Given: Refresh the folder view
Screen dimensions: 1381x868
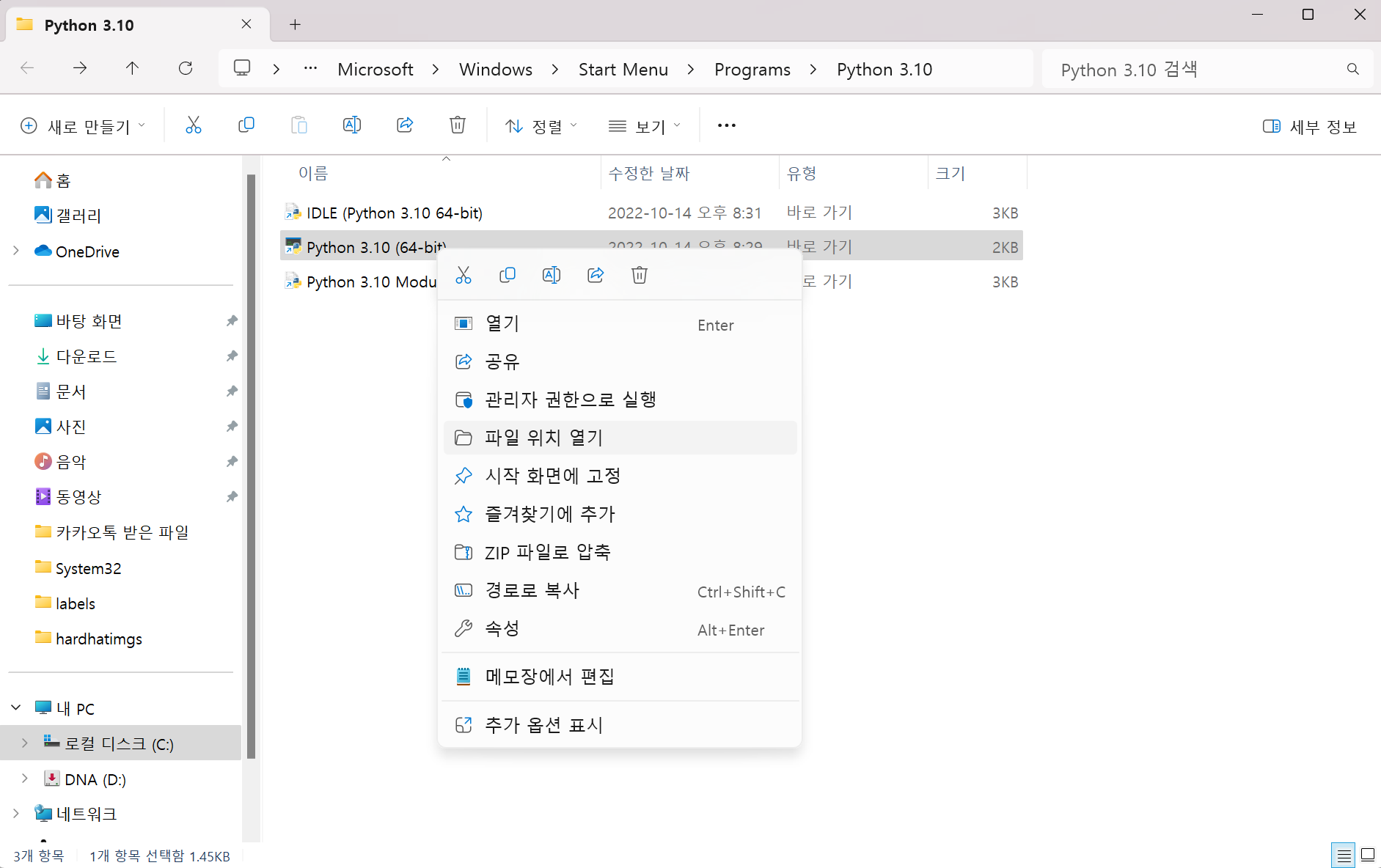Looking at the screenshot, I should coord(186,68).
